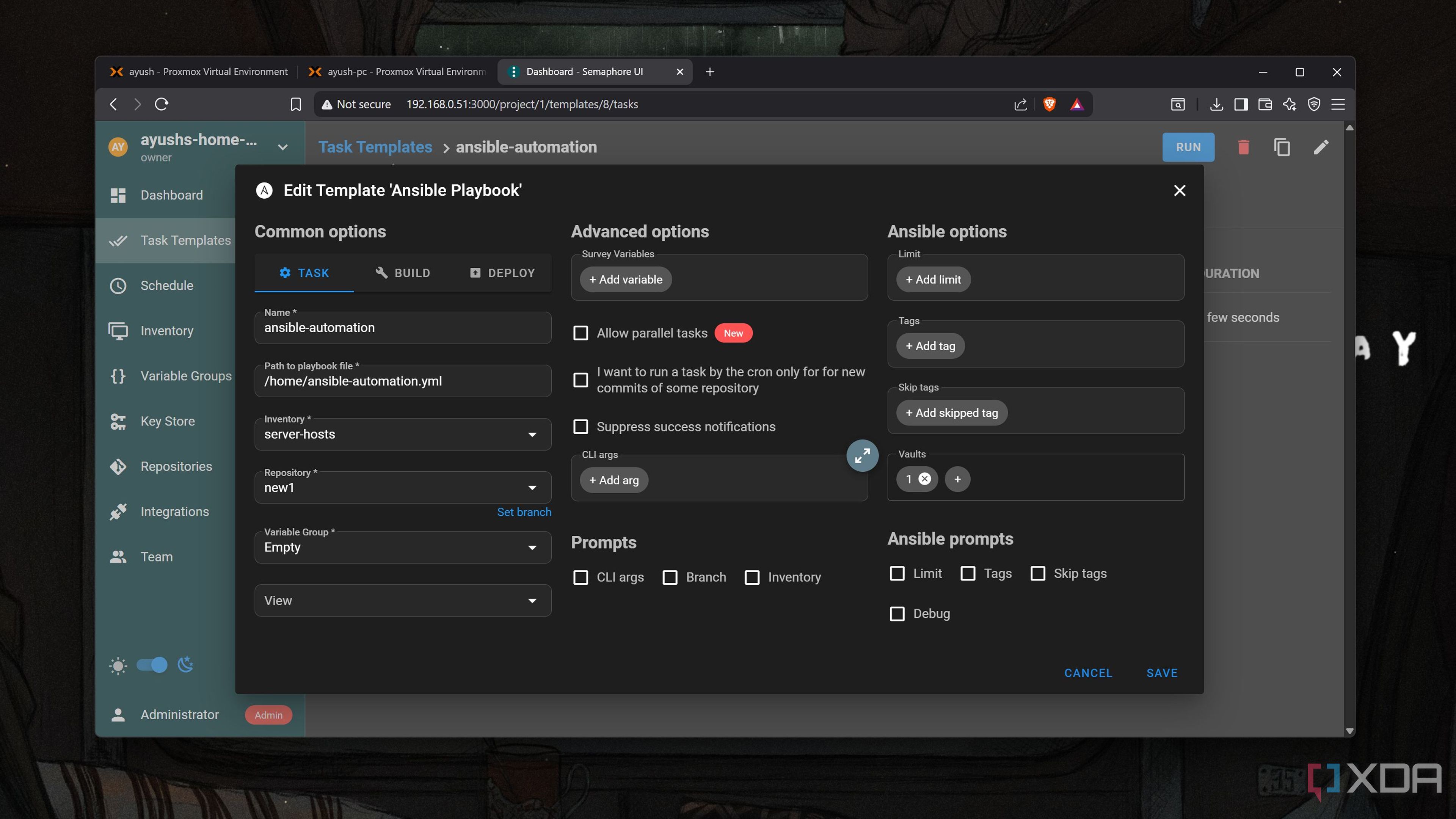The image size is (1456, 819).
Task: Reload the browser page
Action: coord(162,104)
